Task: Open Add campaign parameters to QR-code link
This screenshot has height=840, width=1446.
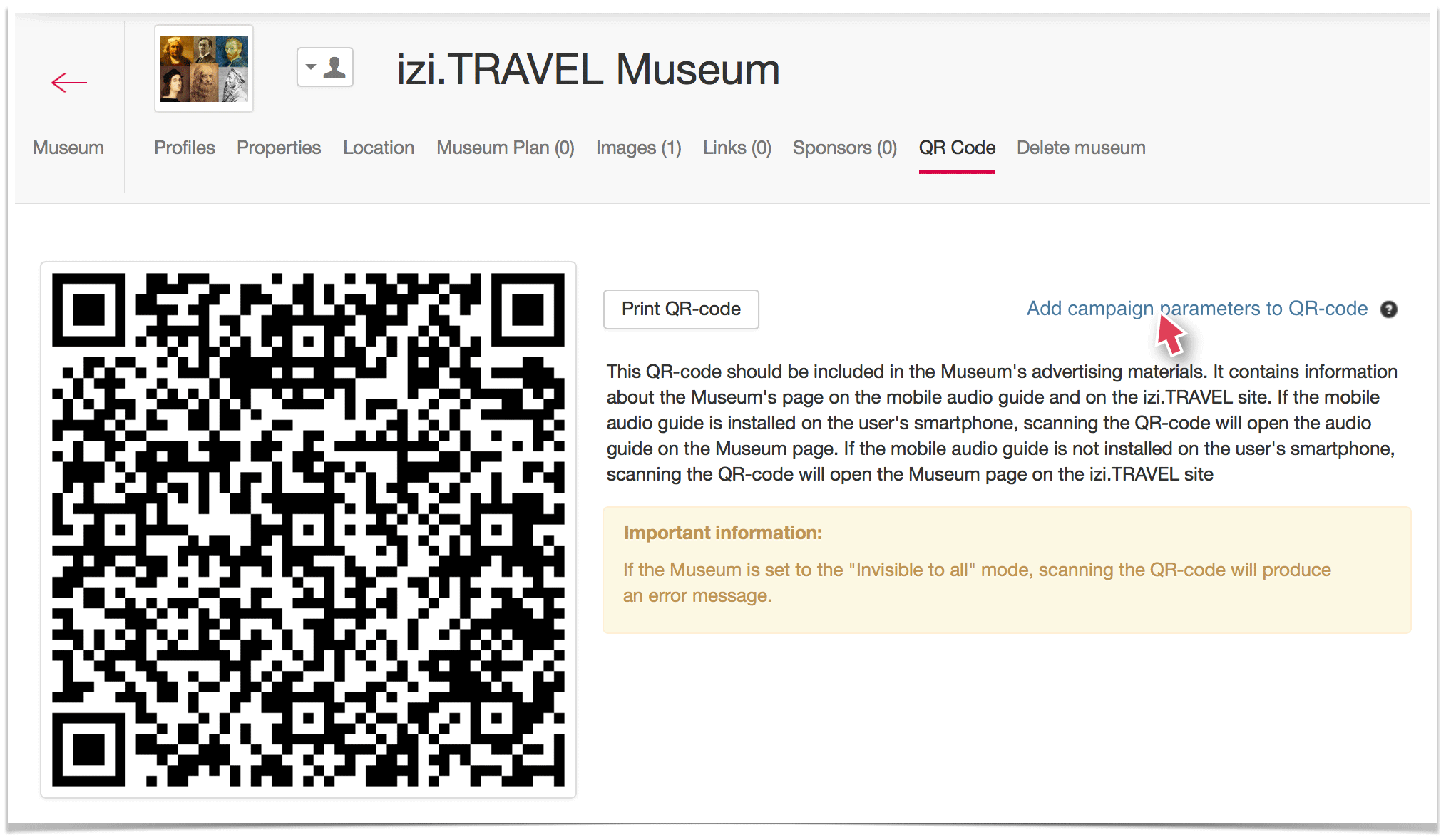Action: click(1197, 309)
